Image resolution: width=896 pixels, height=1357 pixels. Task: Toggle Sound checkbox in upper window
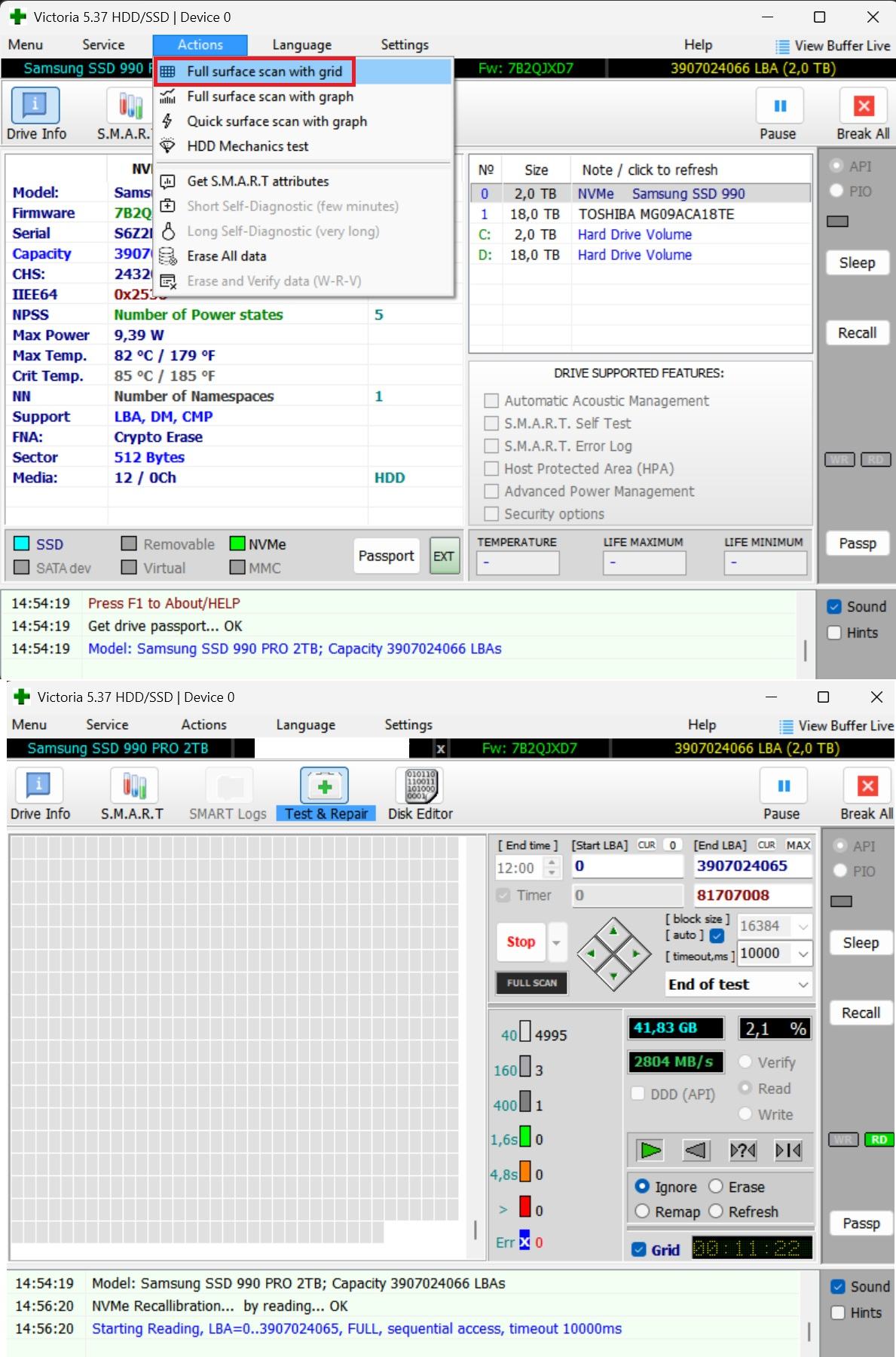(834, 607)
